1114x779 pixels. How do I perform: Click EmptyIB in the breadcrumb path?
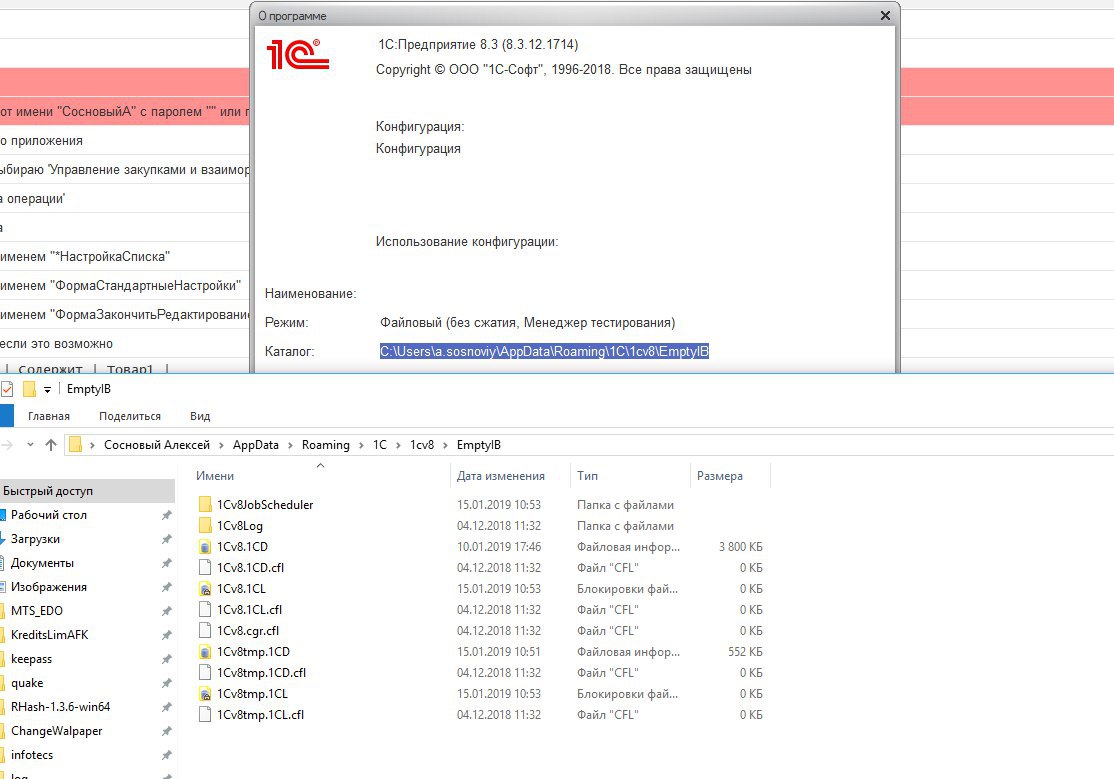(479, 445)
